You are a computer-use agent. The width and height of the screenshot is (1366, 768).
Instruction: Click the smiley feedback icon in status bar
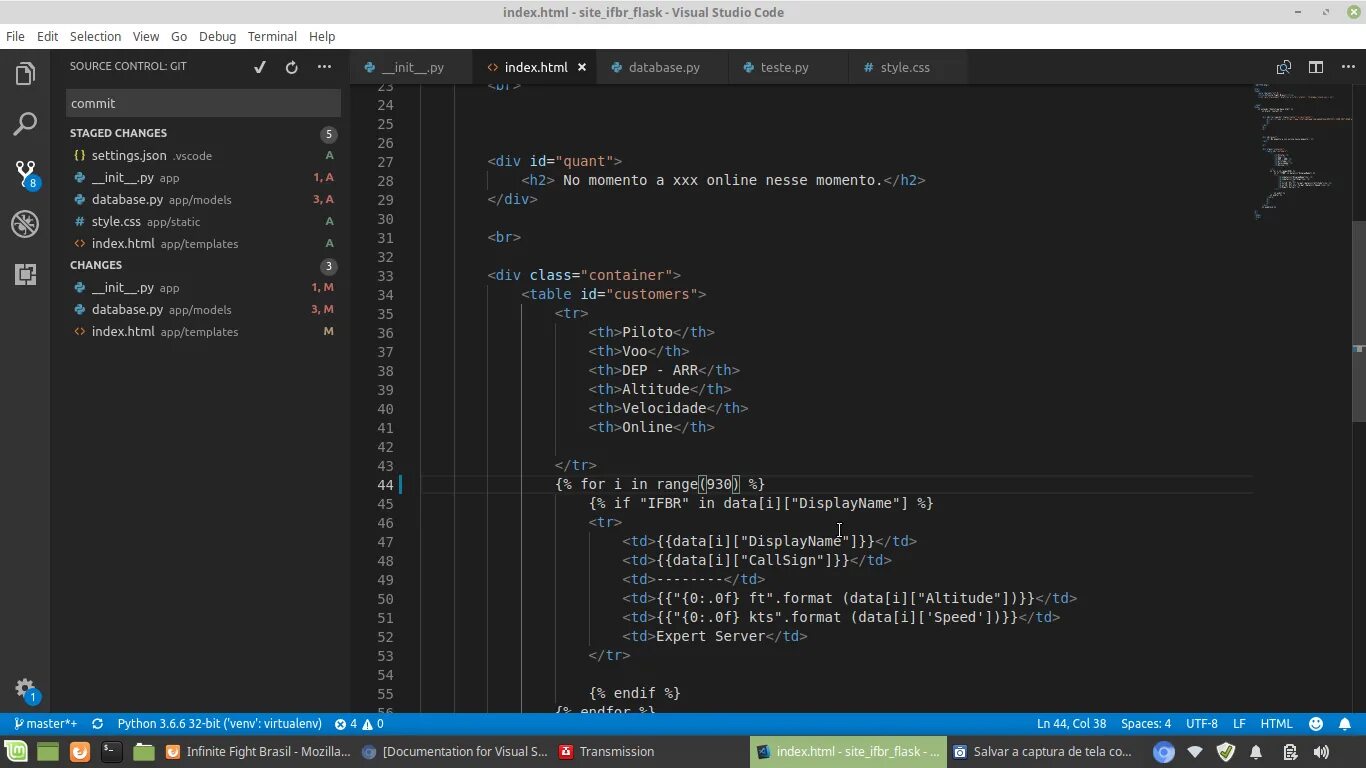(1316, 724)
